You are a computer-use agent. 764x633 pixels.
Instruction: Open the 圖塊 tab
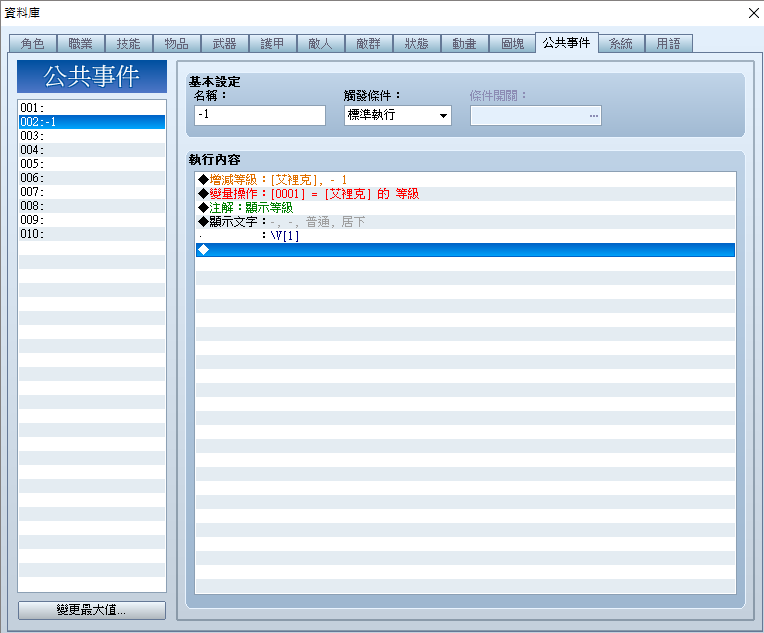(512, 43)
